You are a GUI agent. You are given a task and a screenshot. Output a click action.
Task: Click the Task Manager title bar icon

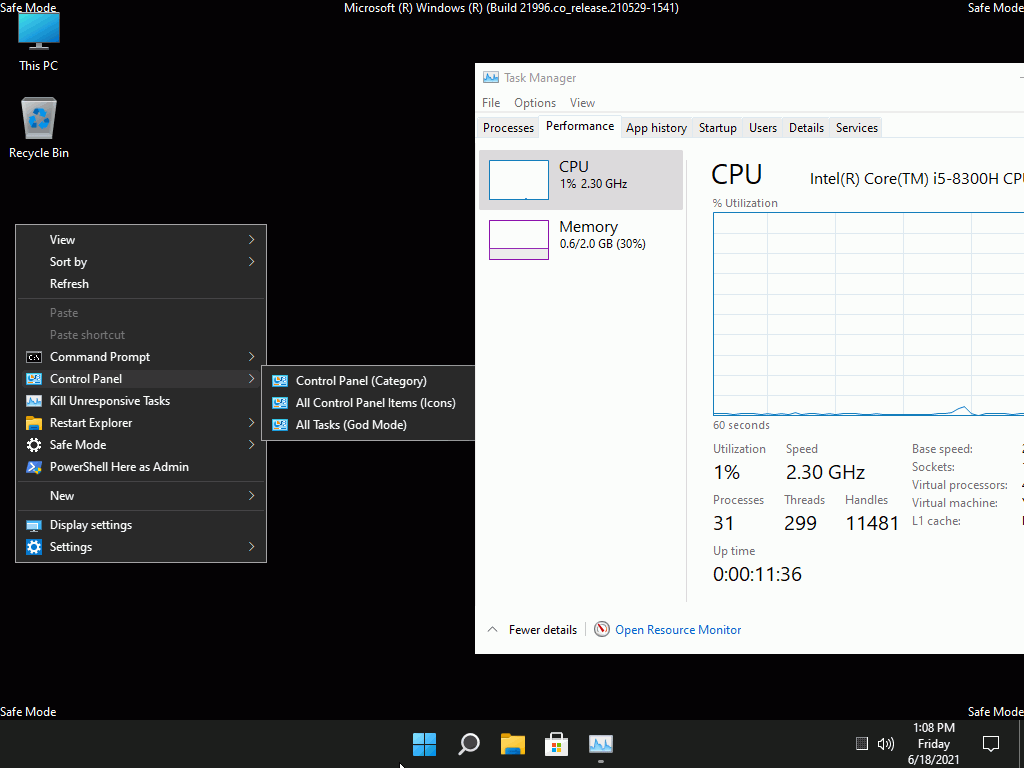tap(490, 78)
